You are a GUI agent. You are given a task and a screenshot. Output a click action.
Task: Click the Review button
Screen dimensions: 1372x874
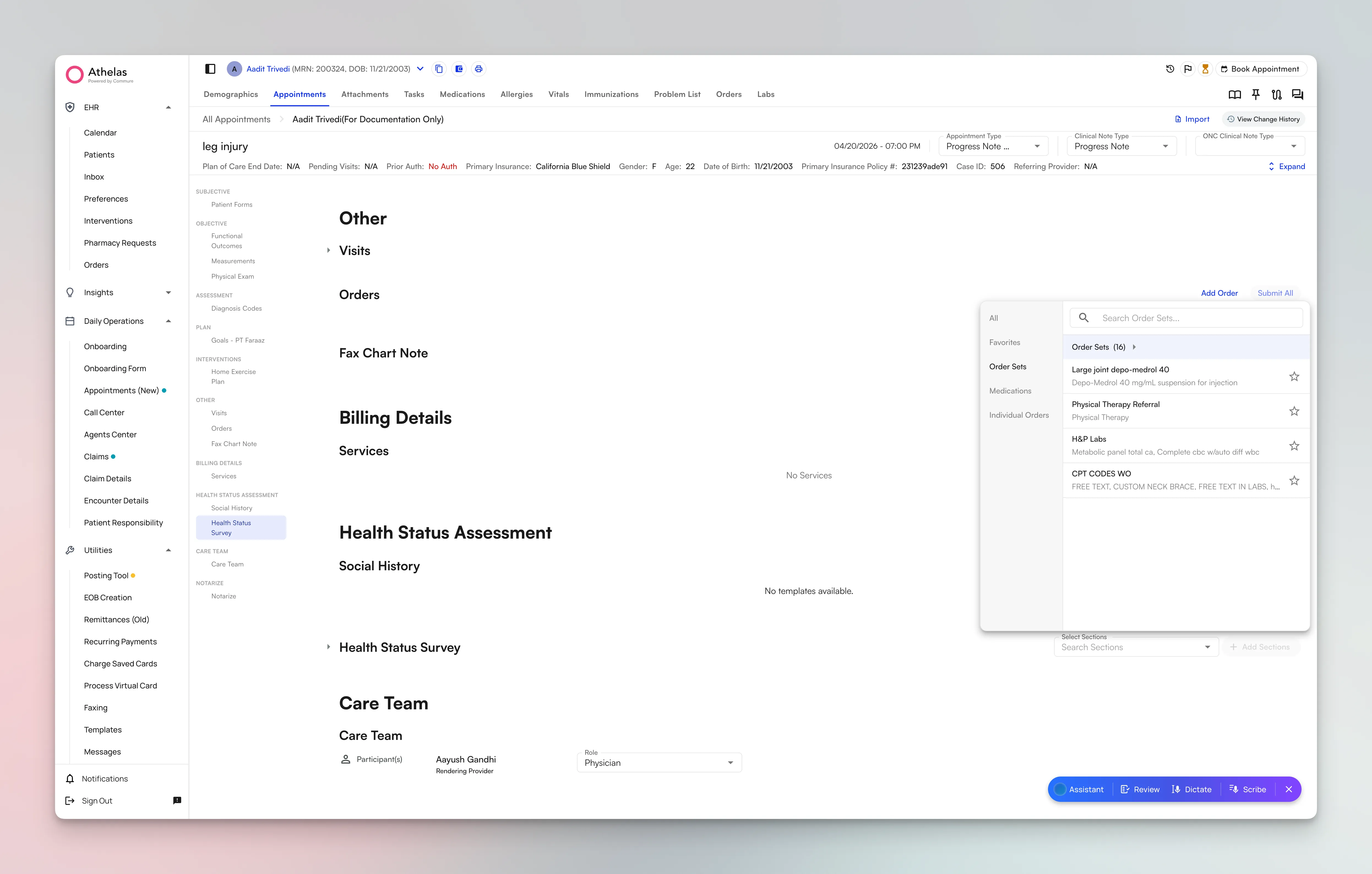coord(1140,789)
